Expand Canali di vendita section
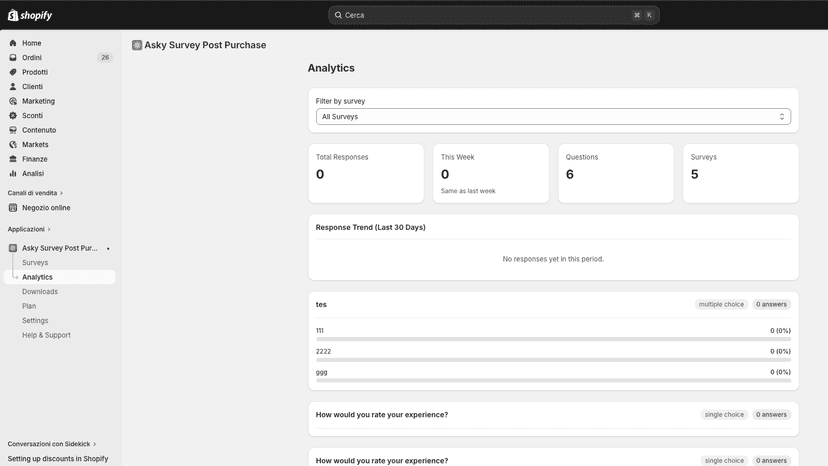The image size is (828, 466). point(35,193)
